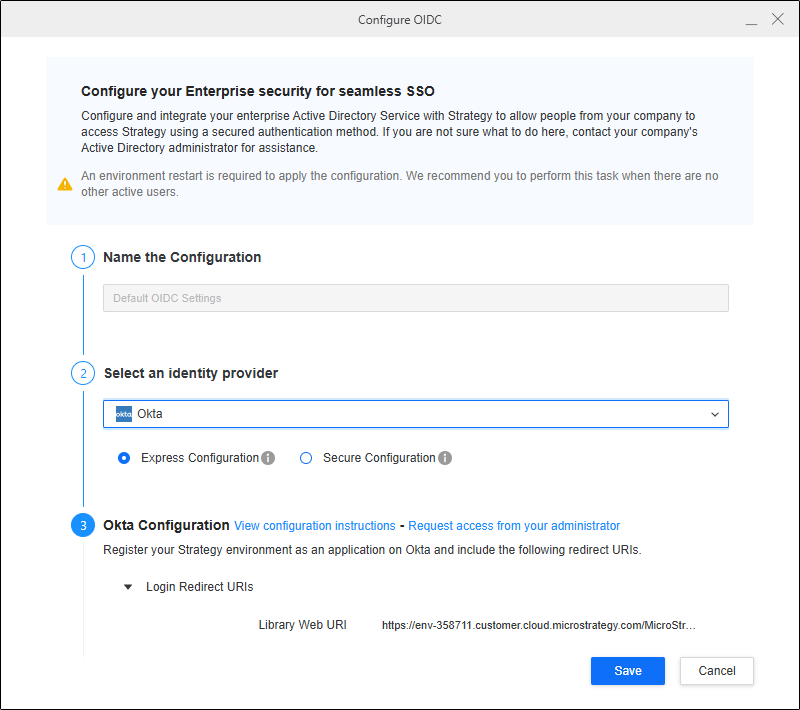Click the step 2 circle indicator
This screenshot has width=800, height=710.
(x=82, y=374)
